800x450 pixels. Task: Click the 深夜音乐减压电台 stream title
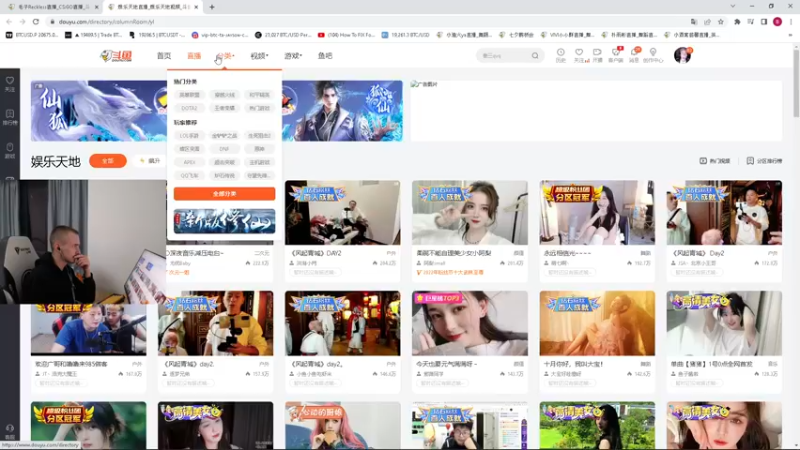[x=195, y=253]
